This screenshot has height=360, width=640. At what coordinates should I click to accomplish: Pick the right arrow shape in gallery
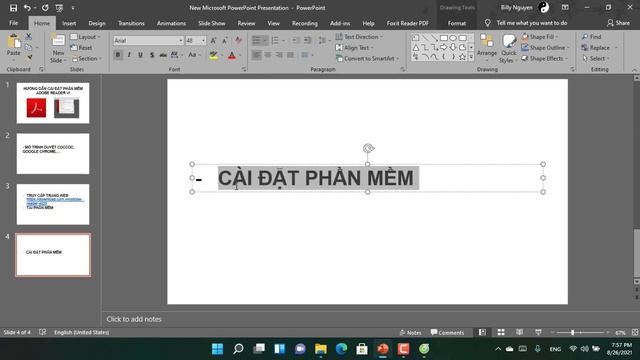point(443,47)
